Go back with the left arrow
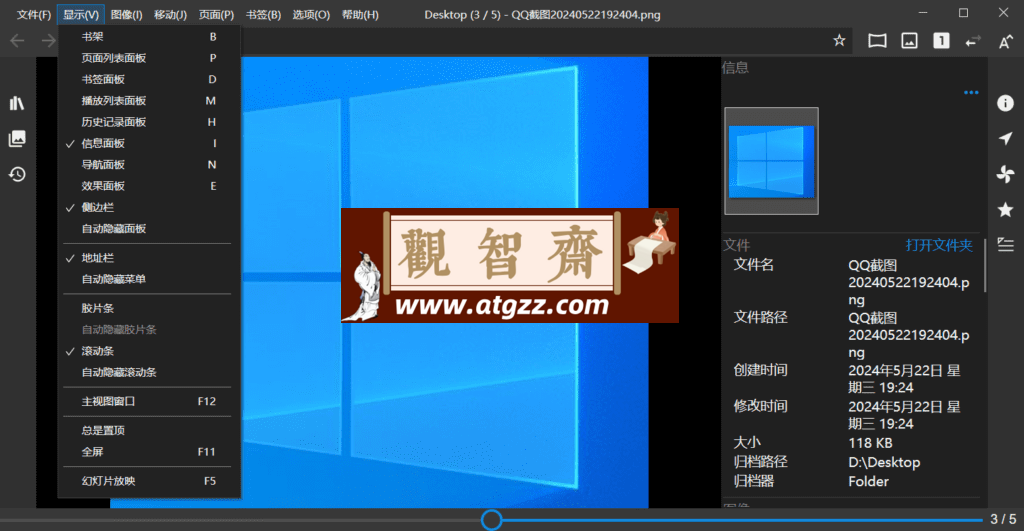Viewport: 1024px width, 531px height. (17, 41)
